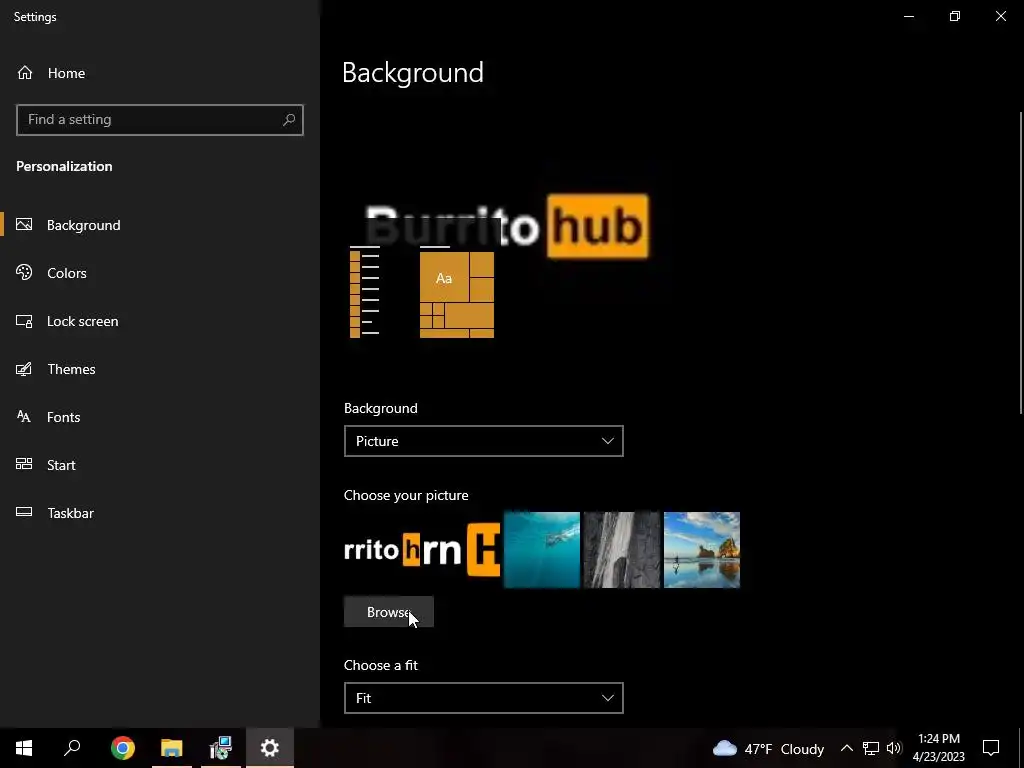1024x768 pixels.
Task: Click the Taskbar icon in sidebar
Action: [24, 512]
